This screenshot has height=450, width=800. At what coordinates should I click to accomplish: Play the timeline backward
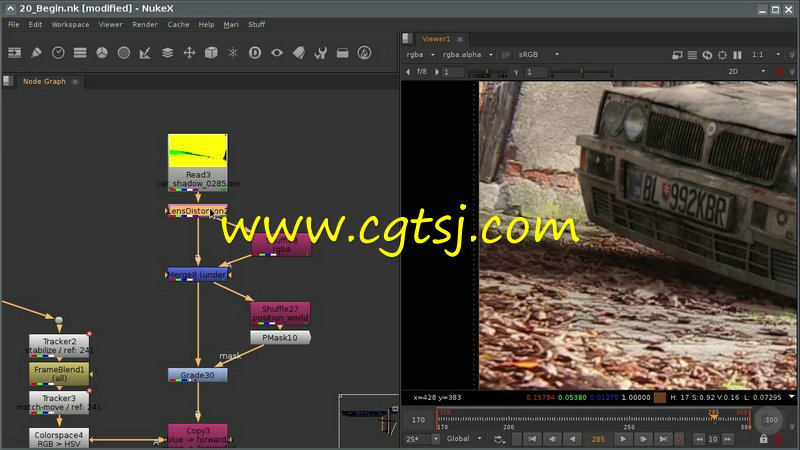point(573,439)
